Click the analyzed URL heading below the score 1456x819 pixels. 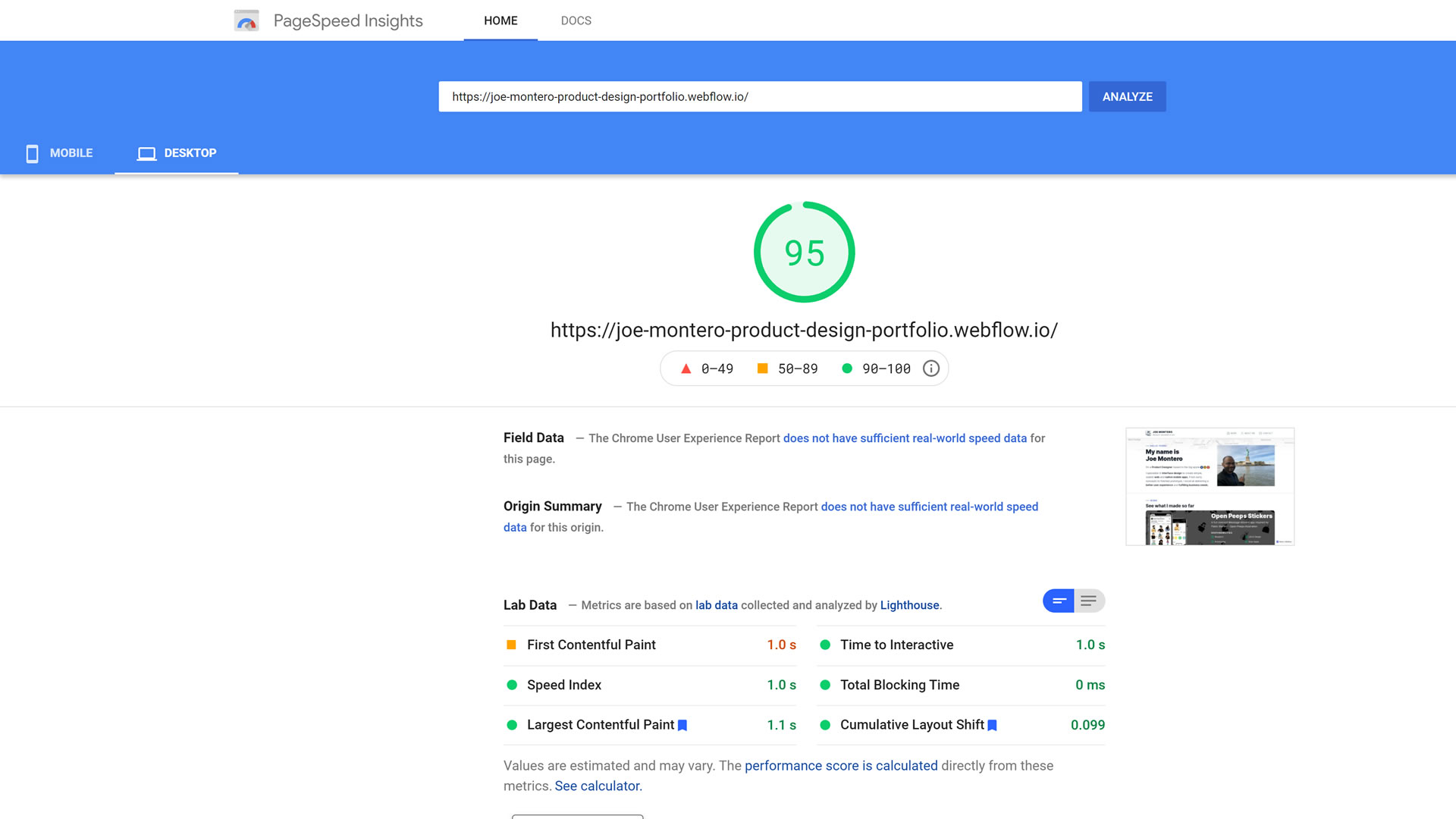tap(804, 330)
